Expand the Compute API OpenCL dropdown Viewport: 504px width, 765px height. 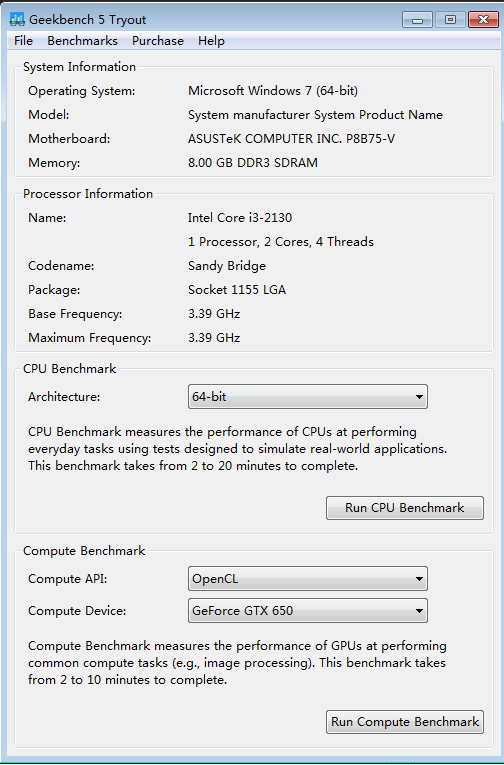click(308, 579)
